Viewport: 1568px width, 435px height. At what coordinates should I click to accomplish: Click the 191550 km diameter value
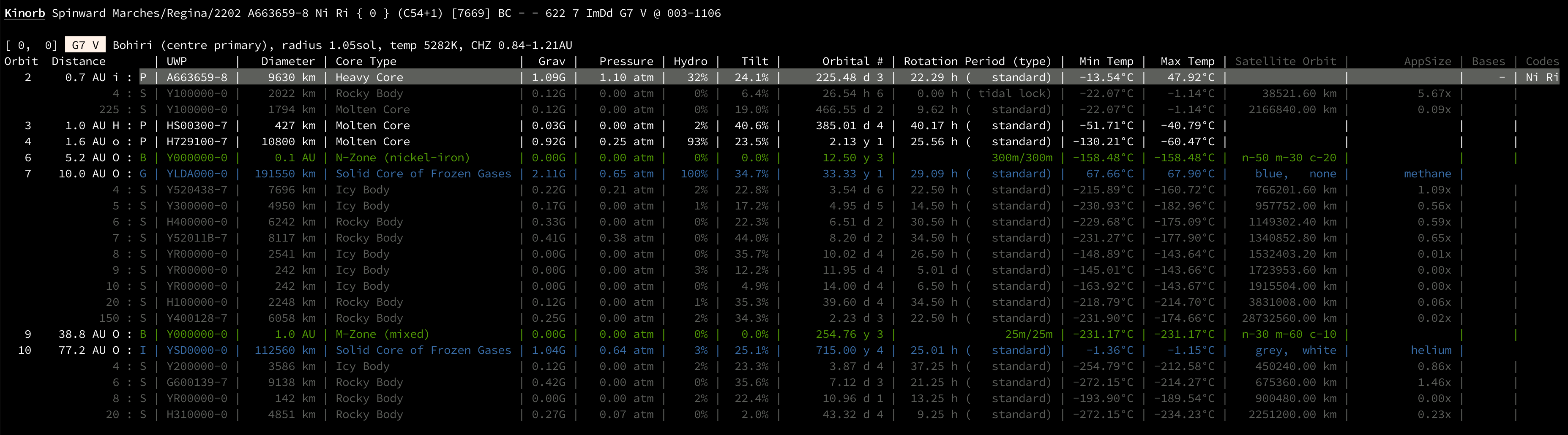coord(285,174)
